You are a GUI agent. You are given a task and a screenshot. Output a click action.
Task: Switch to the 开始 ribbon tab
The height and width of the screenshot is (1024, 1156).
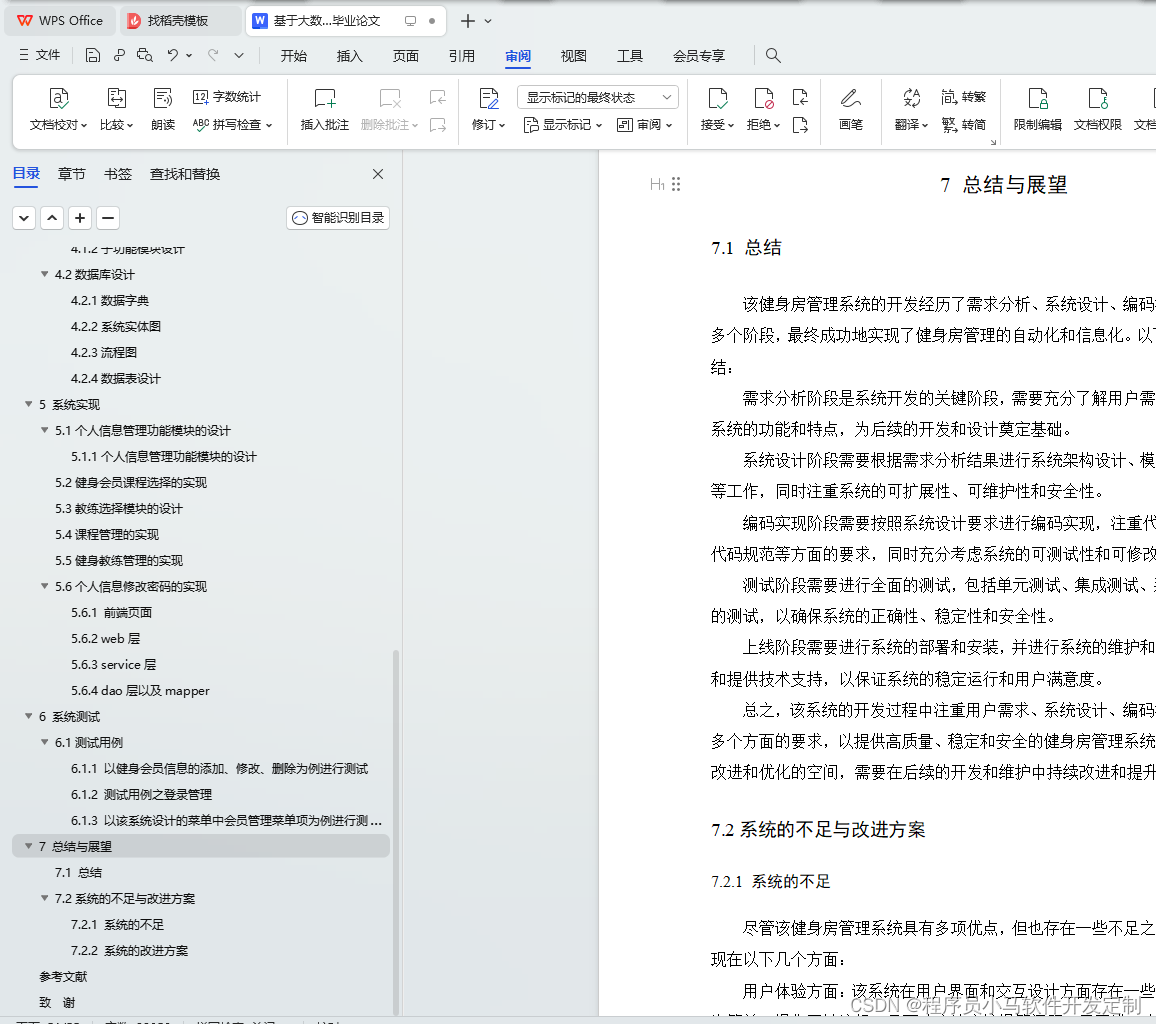pyautogui.click(x=293, y=56)
